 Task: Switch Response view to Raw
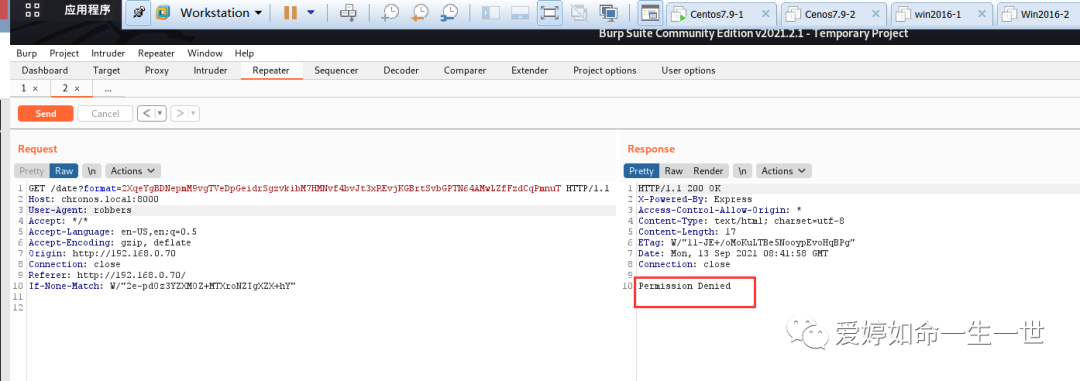(674, 171)
